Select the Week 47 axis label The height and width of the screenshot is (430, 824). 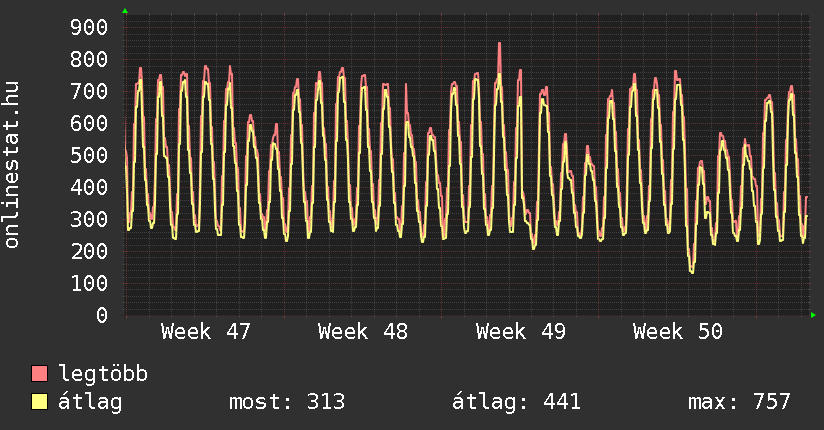pos(206,332)
